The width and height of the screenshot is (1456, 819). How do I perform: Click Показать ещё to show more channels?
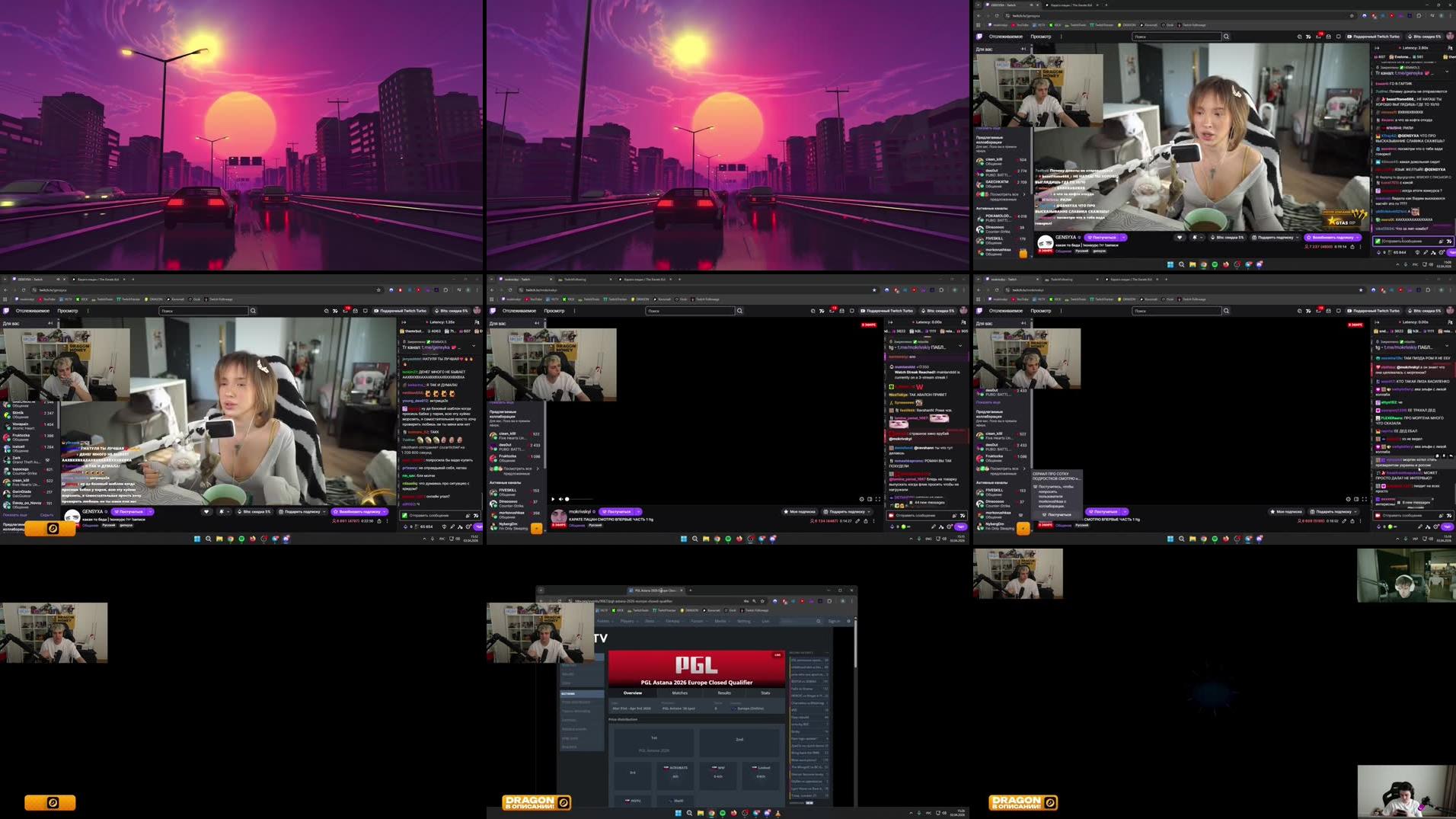tap(14, 517)
